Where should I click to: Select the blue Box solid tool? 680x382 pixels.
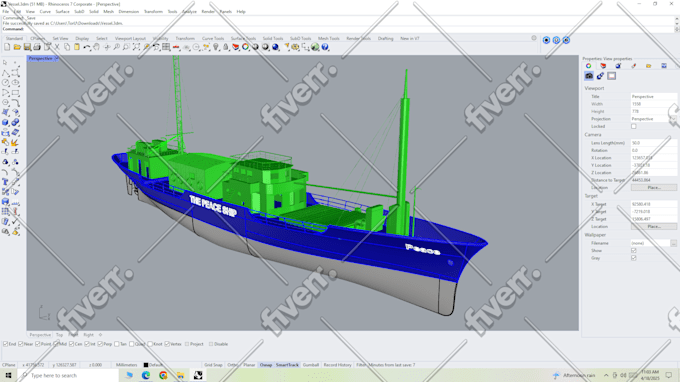point(5,122)
